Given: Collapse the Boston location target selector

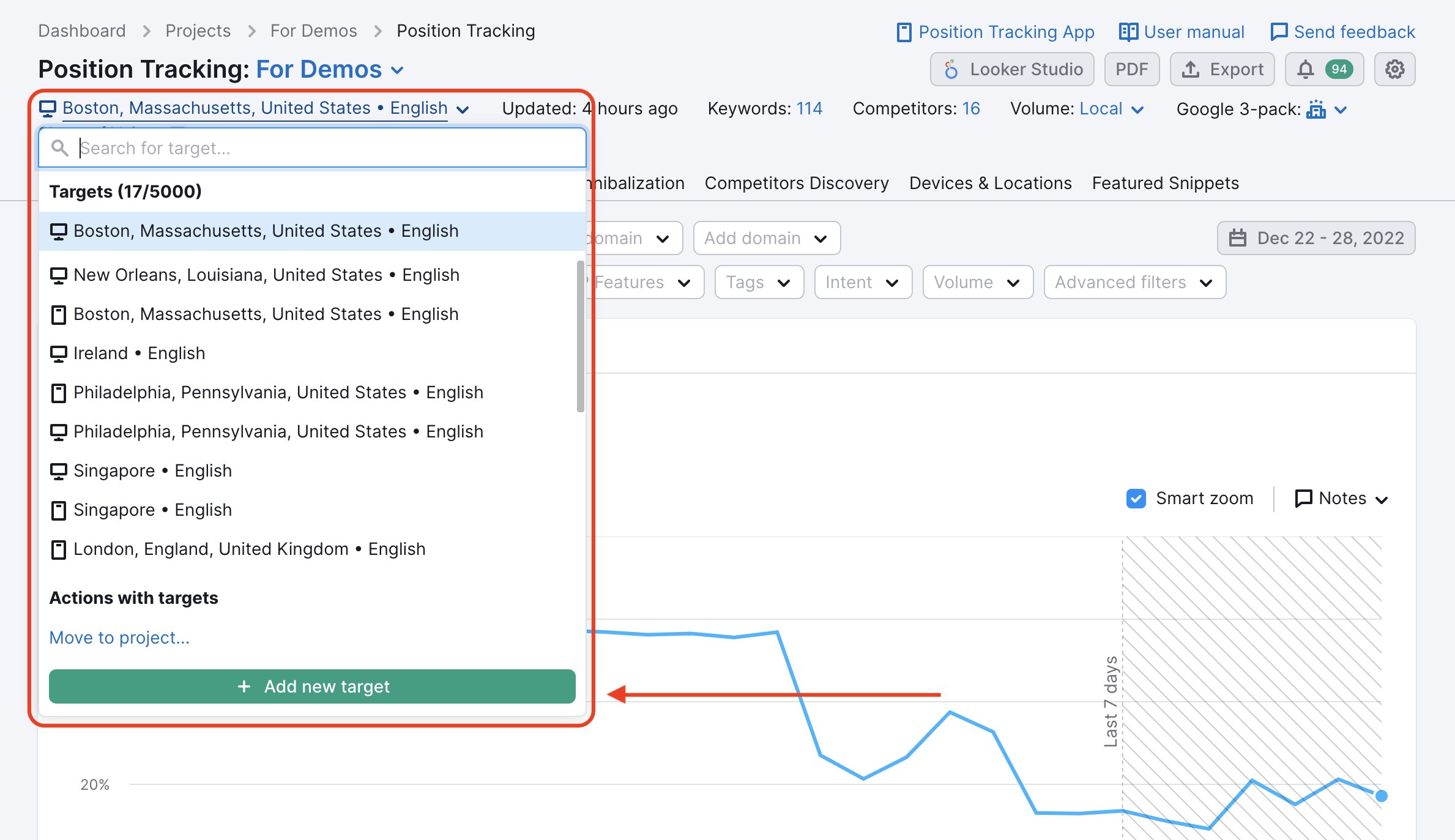Looking at the screenshot, I should coord(255,108).
